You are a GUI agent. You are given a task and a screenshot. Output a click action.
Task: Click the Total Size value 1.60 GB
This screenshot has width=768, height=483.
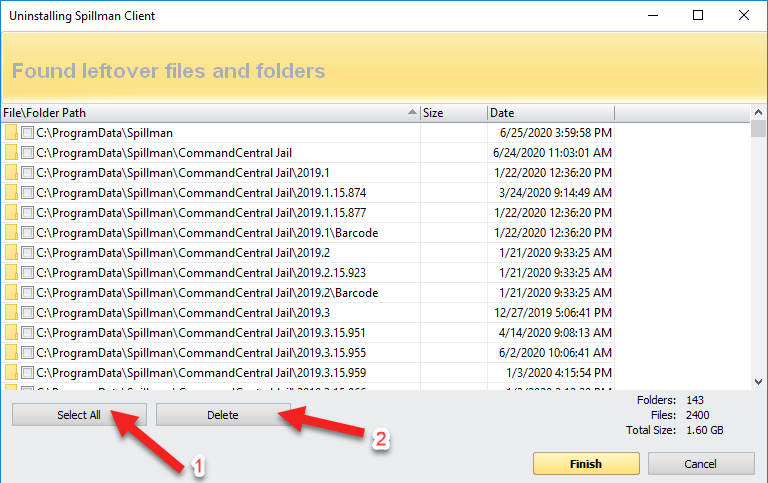[x=704, y=430]
